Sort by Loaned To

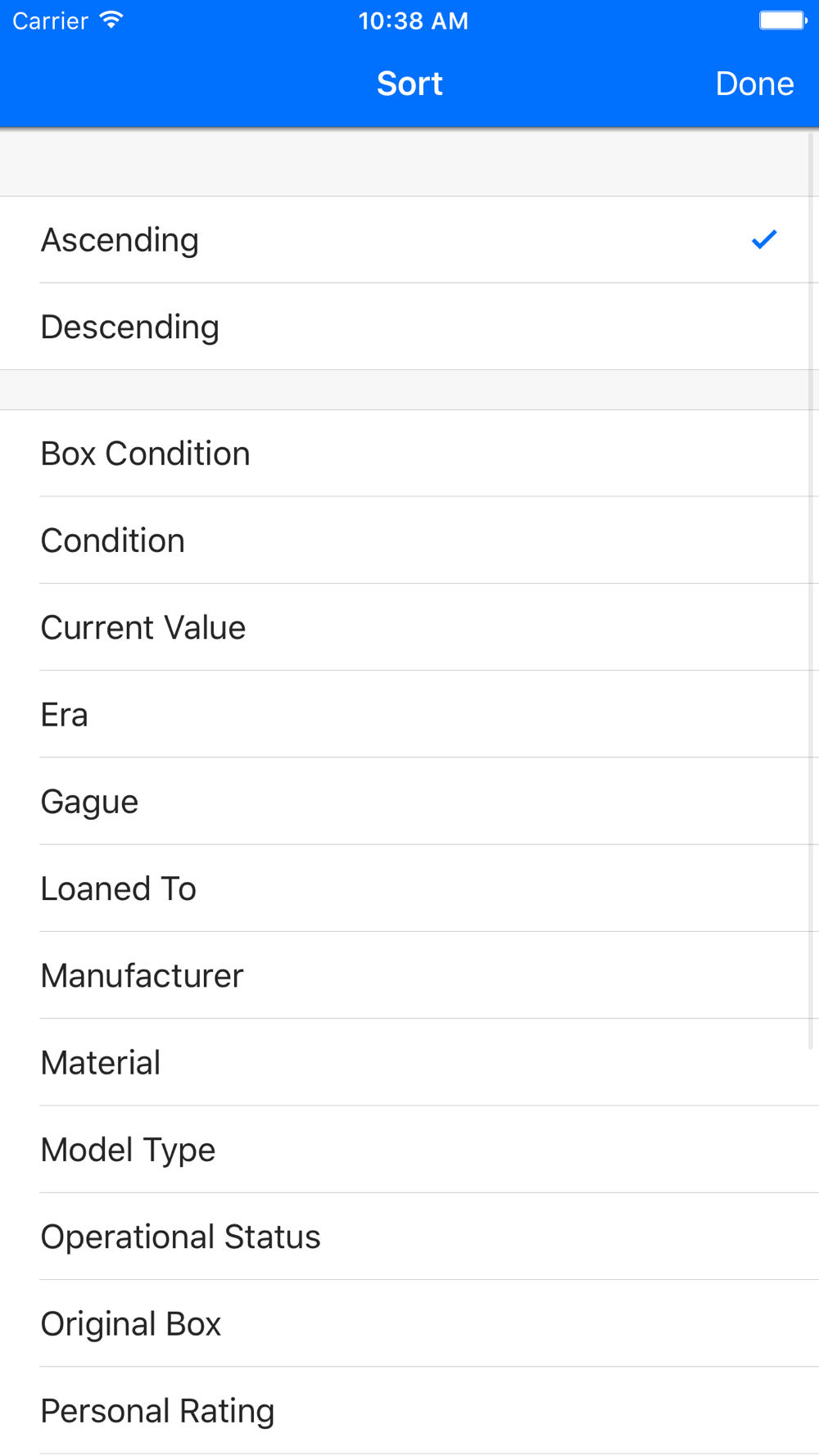pos(409,889)
